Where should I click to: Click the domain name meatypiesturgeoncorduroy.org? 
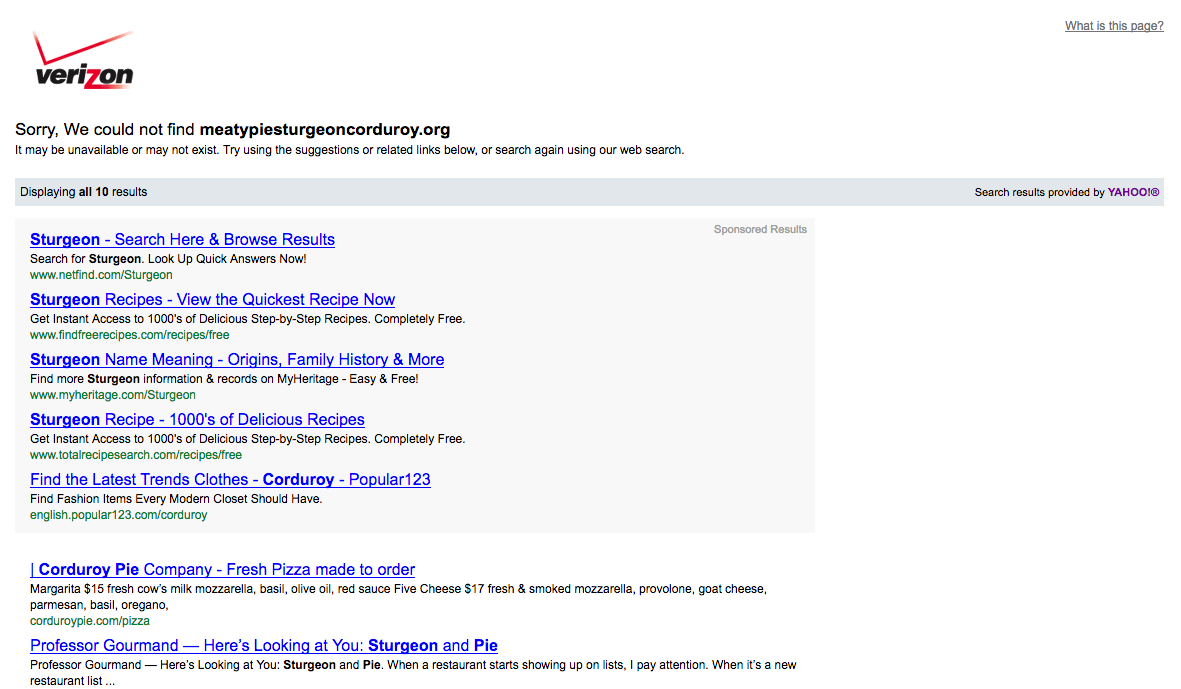tap(325, 130)
